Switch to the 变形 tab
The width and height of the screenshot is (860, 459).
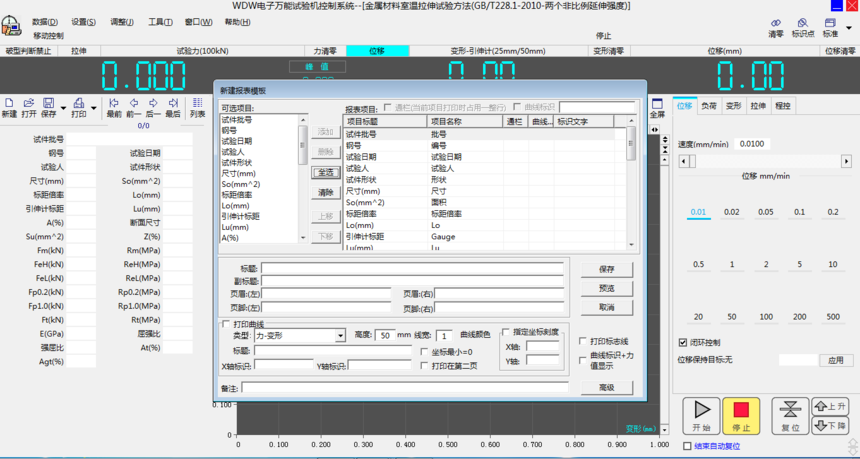click(733, 106)
